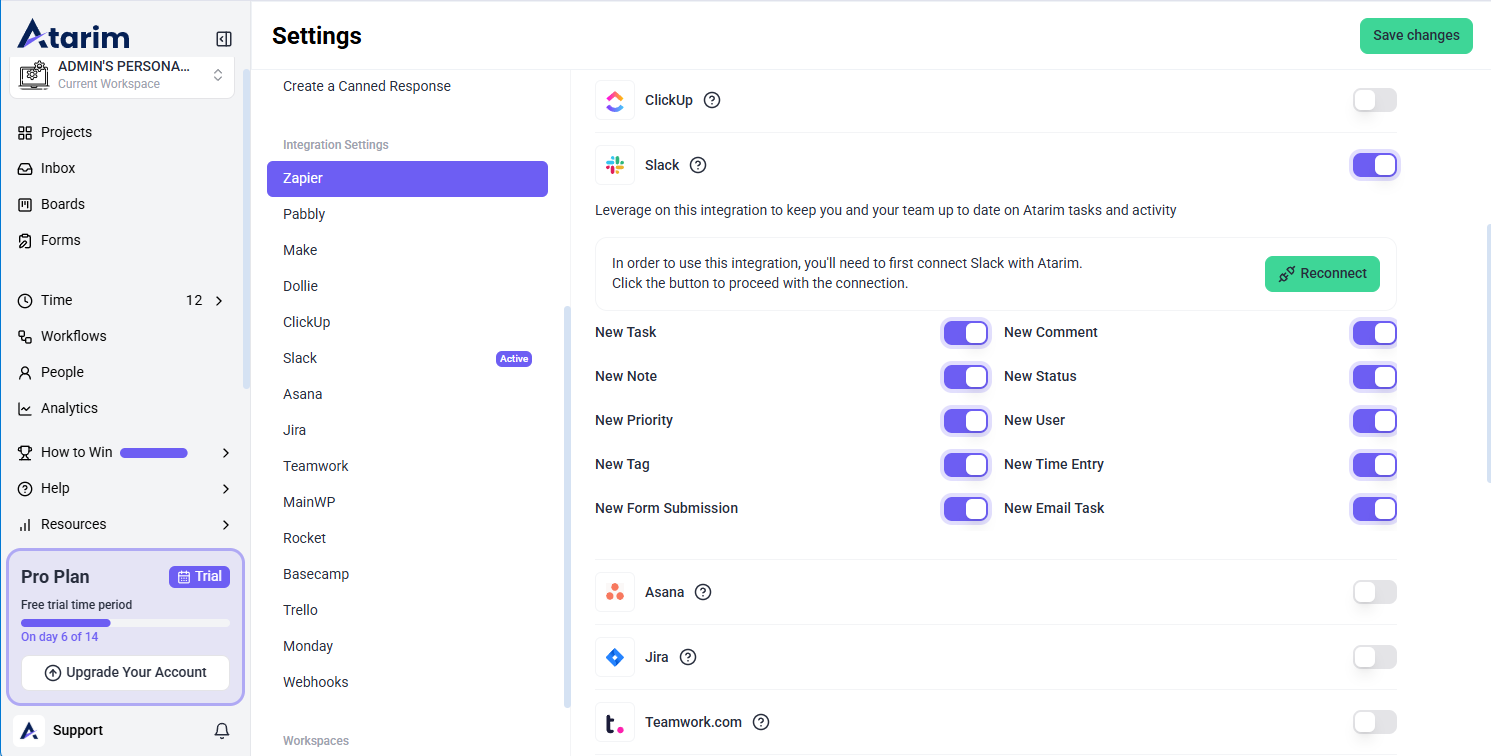Image resolution: width=1491 pixels, height=756 pixels.
Task: Open help tooltip next to Slack
Action: [698, 165]
